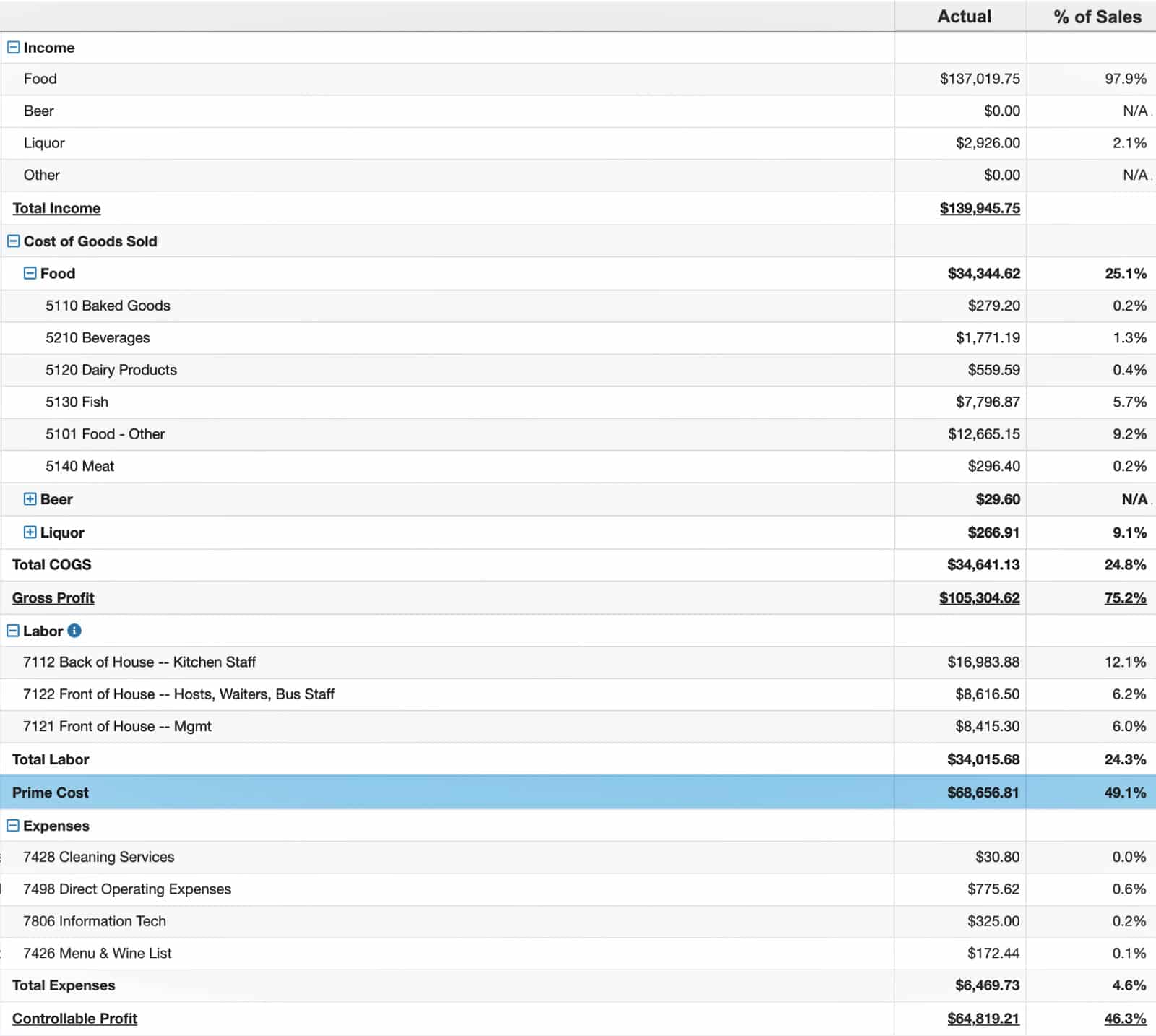Collapse the Income section

[x=13, y=48]
